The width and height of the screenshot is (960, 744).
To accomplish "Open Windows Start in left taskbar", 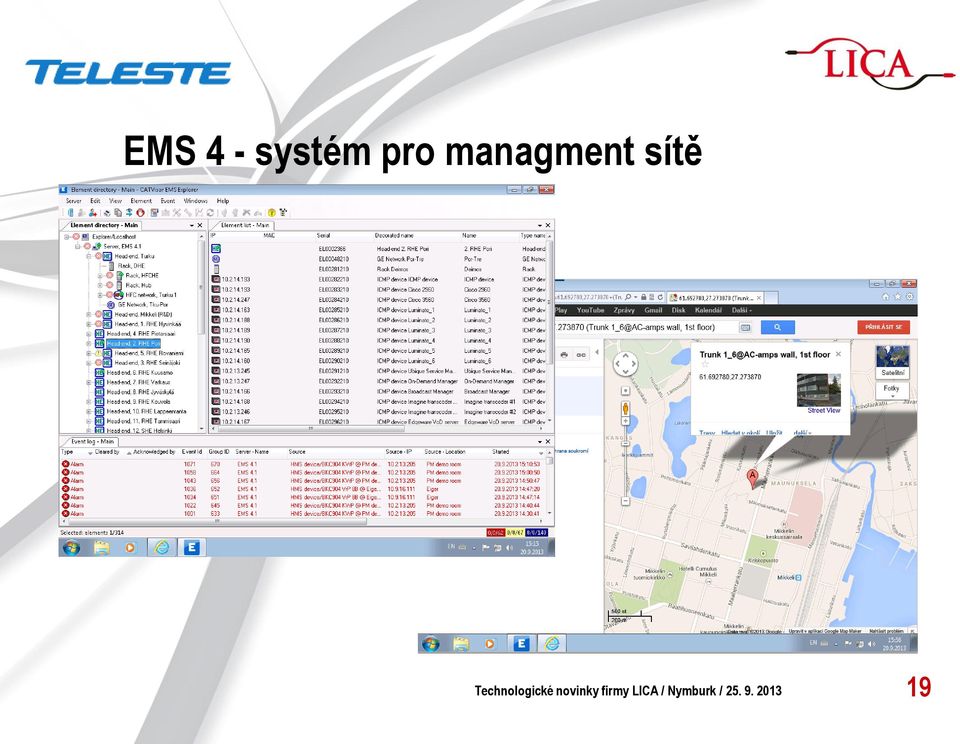I will click(72, 547).
